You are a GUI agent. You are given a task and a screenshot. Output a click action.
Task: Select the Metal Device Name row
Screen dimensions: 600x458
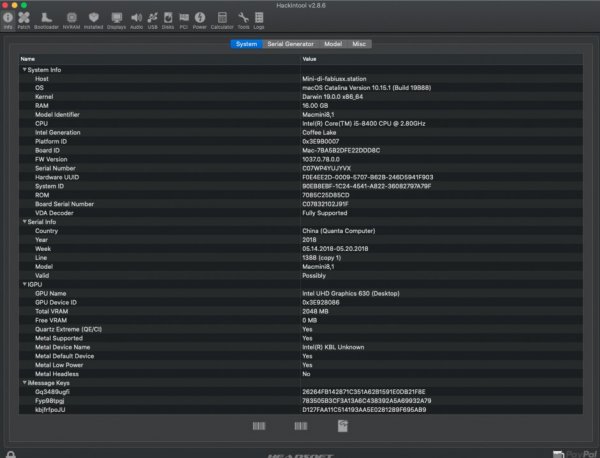(x=301, y=347)
